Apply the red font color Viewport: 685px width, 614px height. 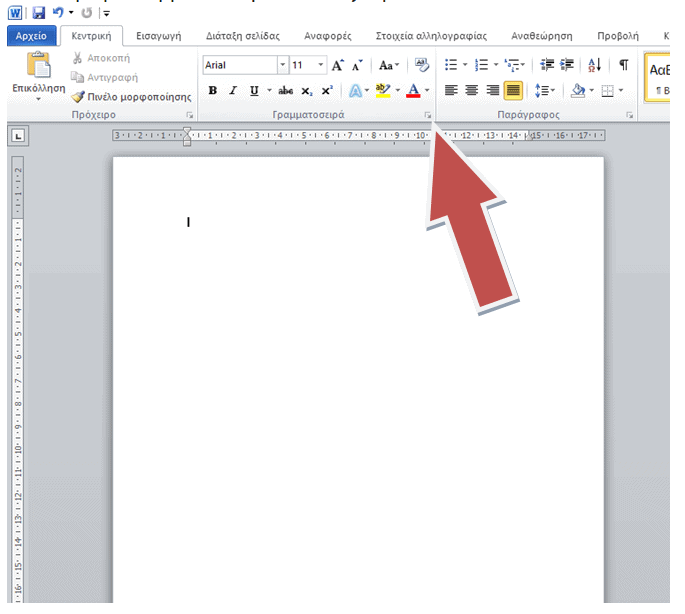413,90
